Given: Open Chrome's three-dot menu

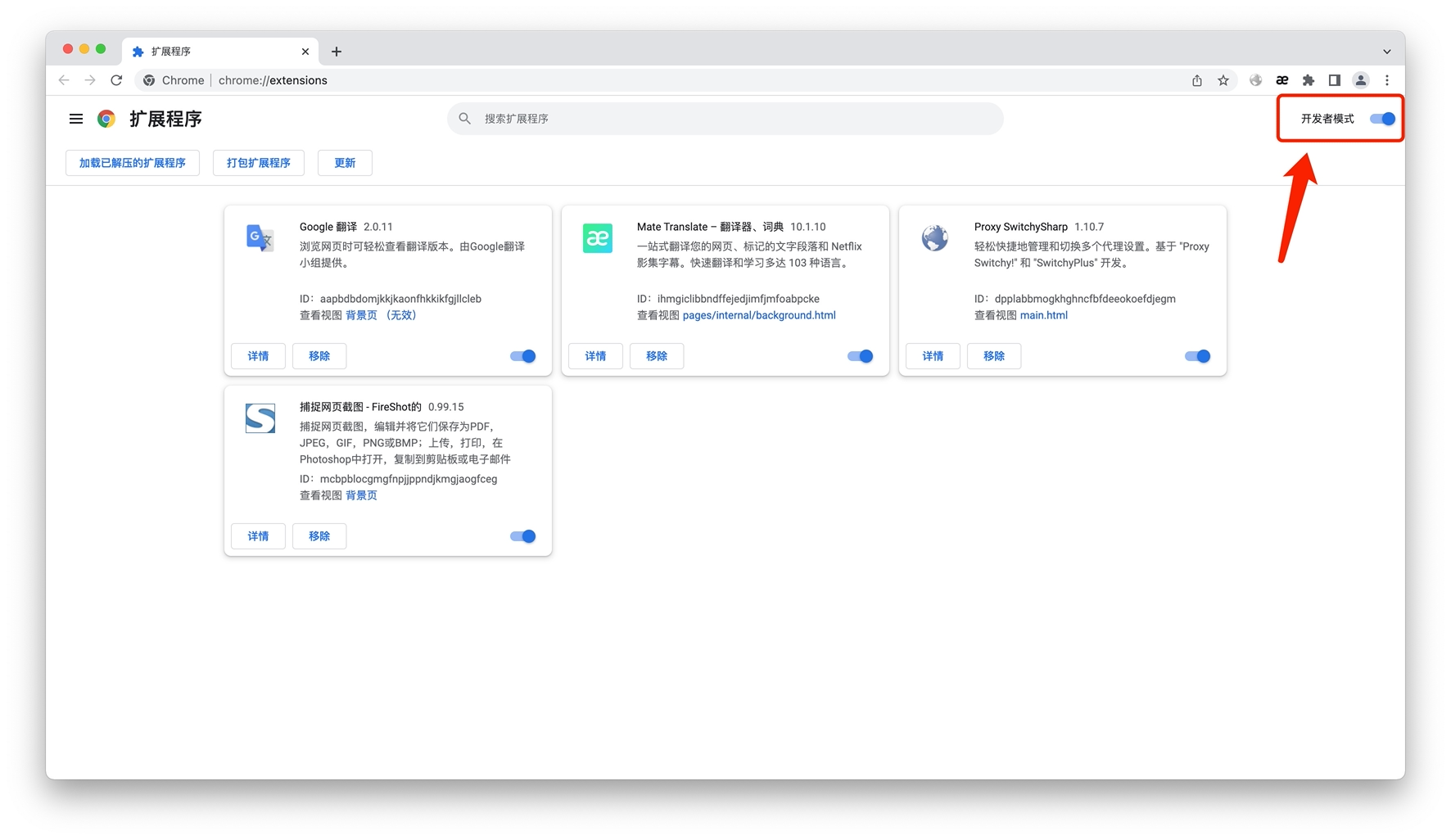Looking at the screenshot, I should (1387, 80).
